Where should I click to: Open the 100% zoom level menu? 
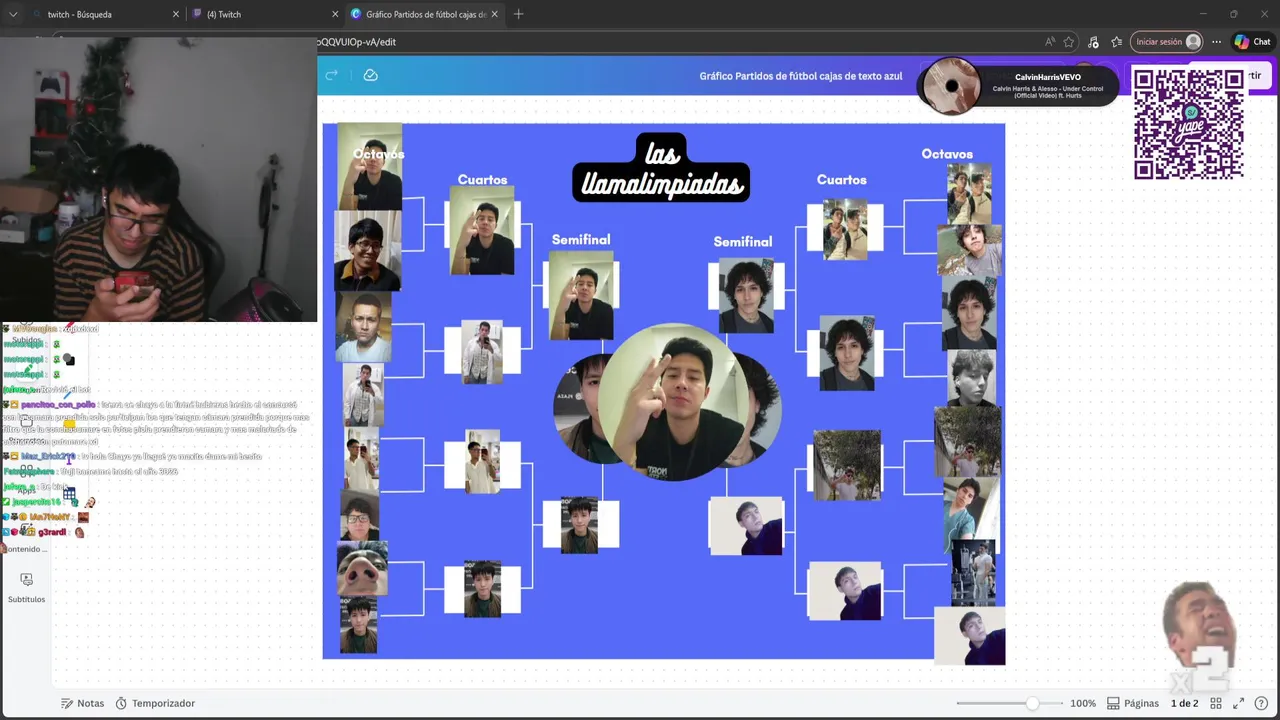point(1083,703)
